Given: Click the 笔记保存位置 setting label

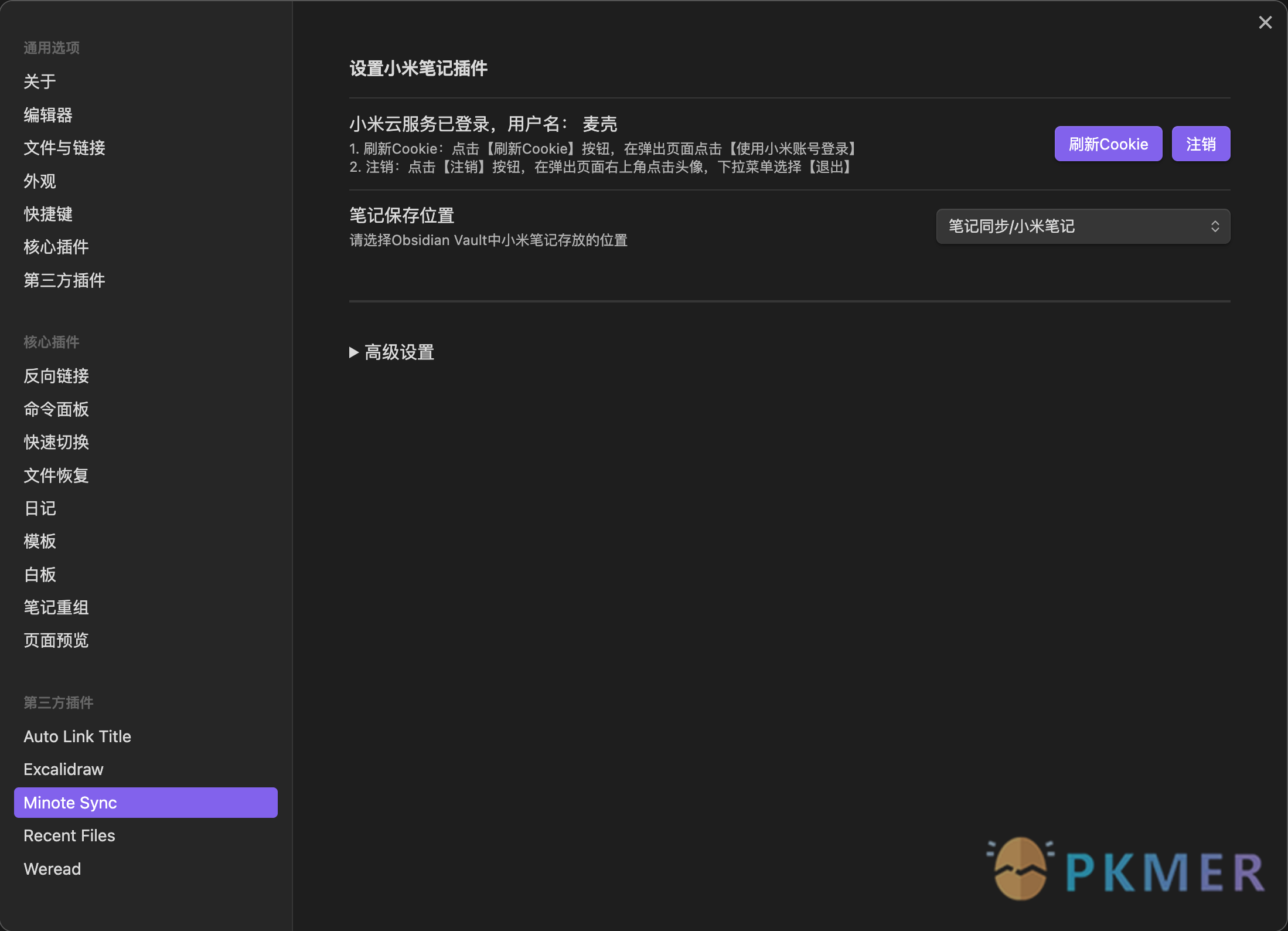Looking at the screenshot, I should tap(402, 216).
